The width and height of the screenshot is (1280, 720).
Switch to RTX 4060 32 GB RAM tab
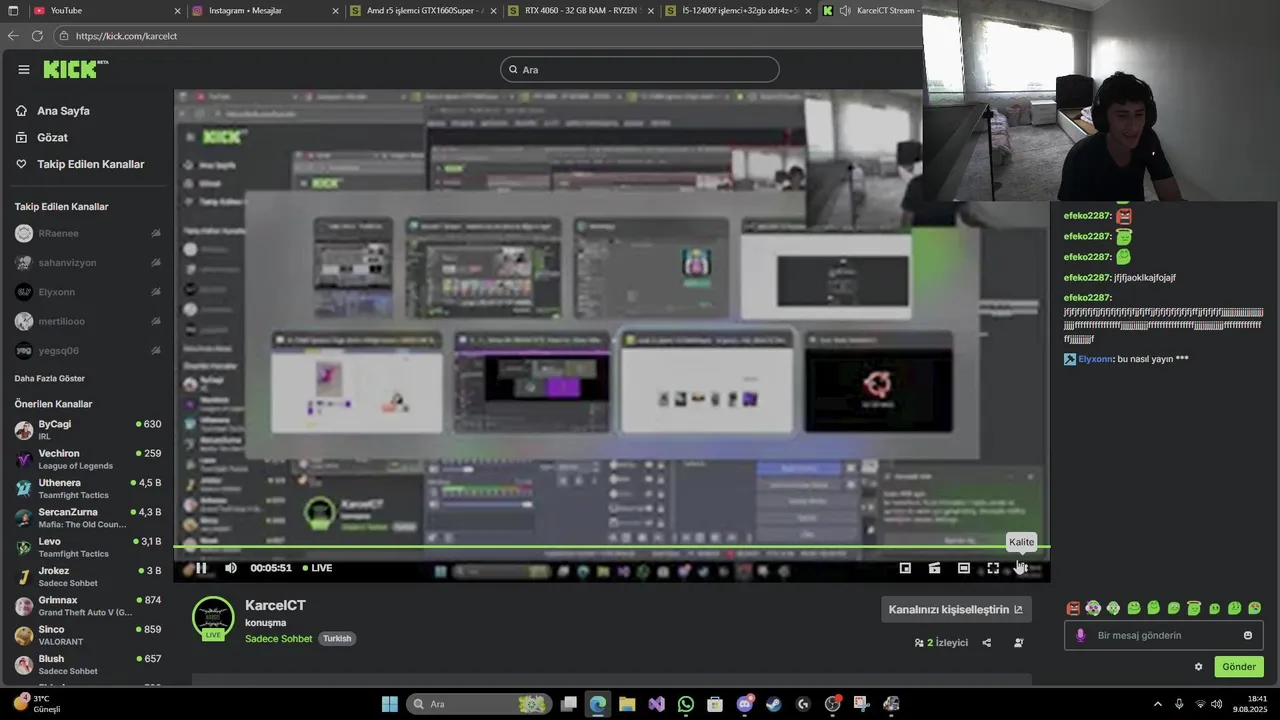coord(583,10)
